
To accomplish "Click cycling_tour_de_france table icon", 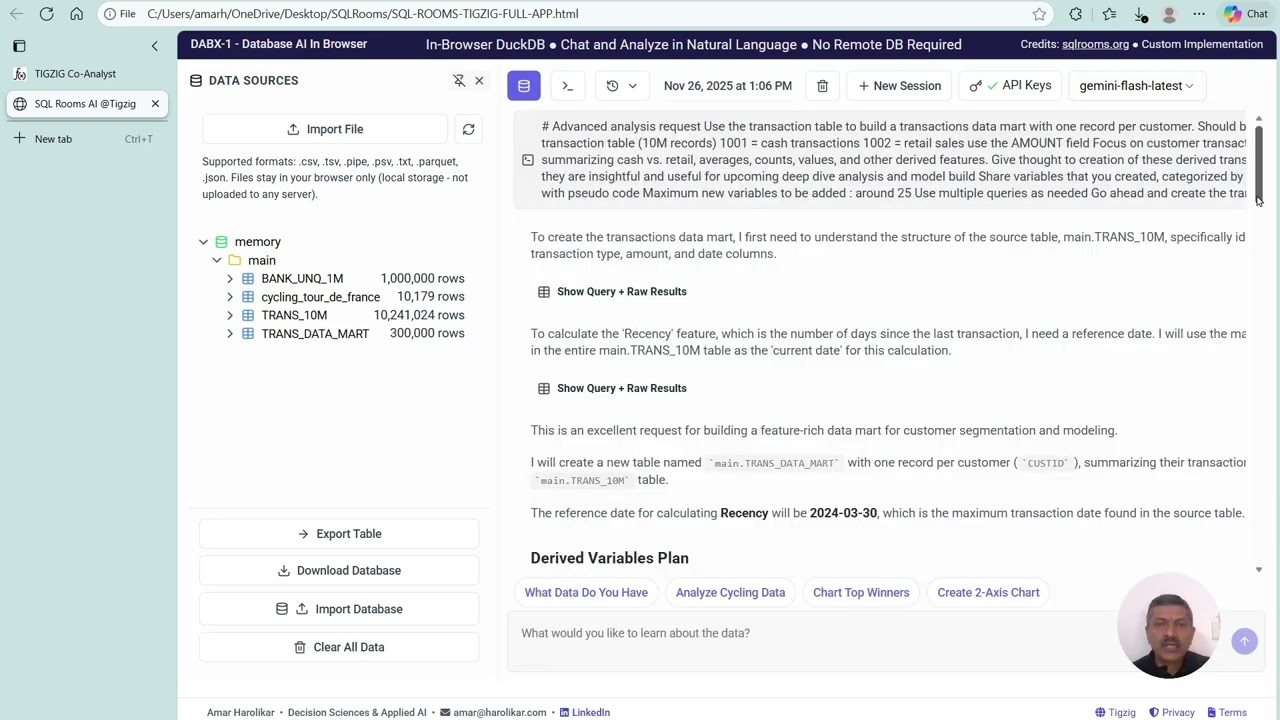I will coord(248,297).
